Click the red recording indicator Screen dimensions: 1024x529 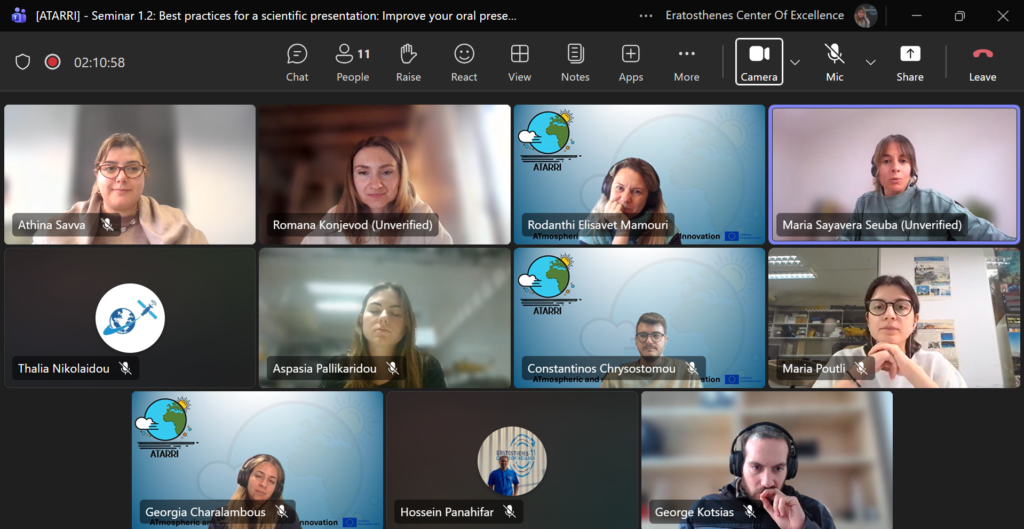tap(52, 62)
